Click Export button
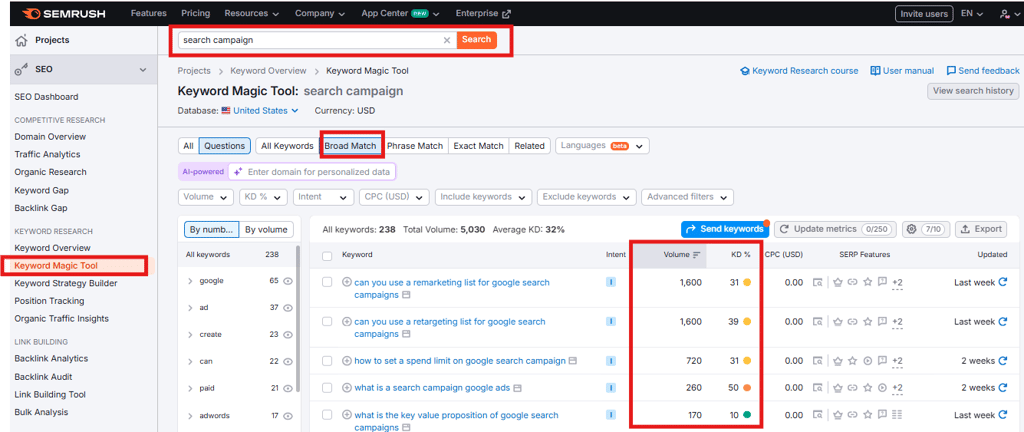Viewport: 1024px width, 432px height. pyautogui.click(x=980, y=229)
